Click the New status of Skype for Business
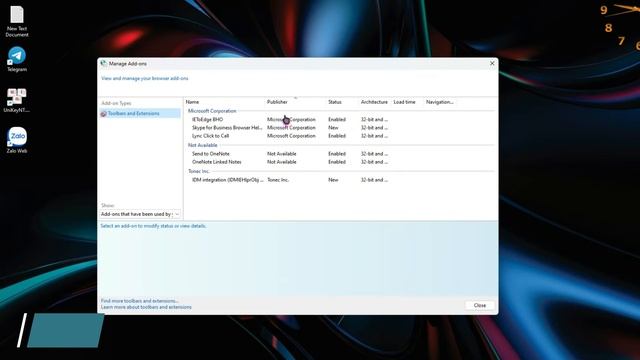Image resolution: width=640 pixels, height=360 pixels. pos(333,128)
